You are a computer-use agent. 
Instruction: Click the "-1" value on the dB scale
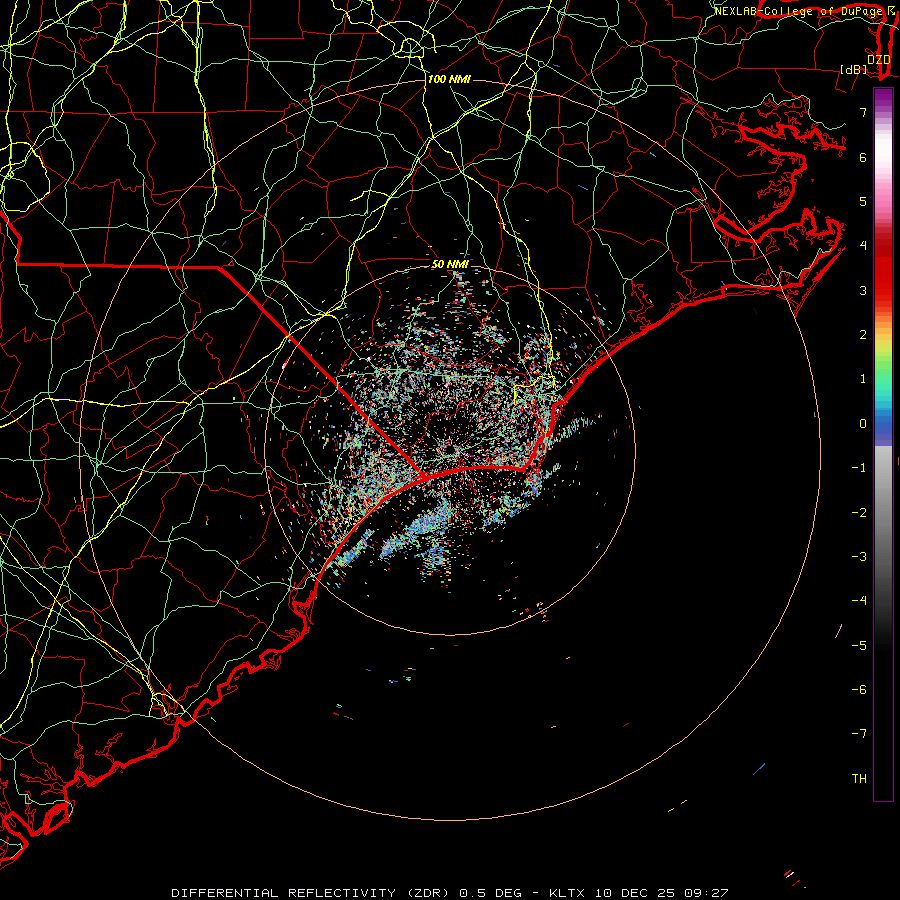(859, 468)
